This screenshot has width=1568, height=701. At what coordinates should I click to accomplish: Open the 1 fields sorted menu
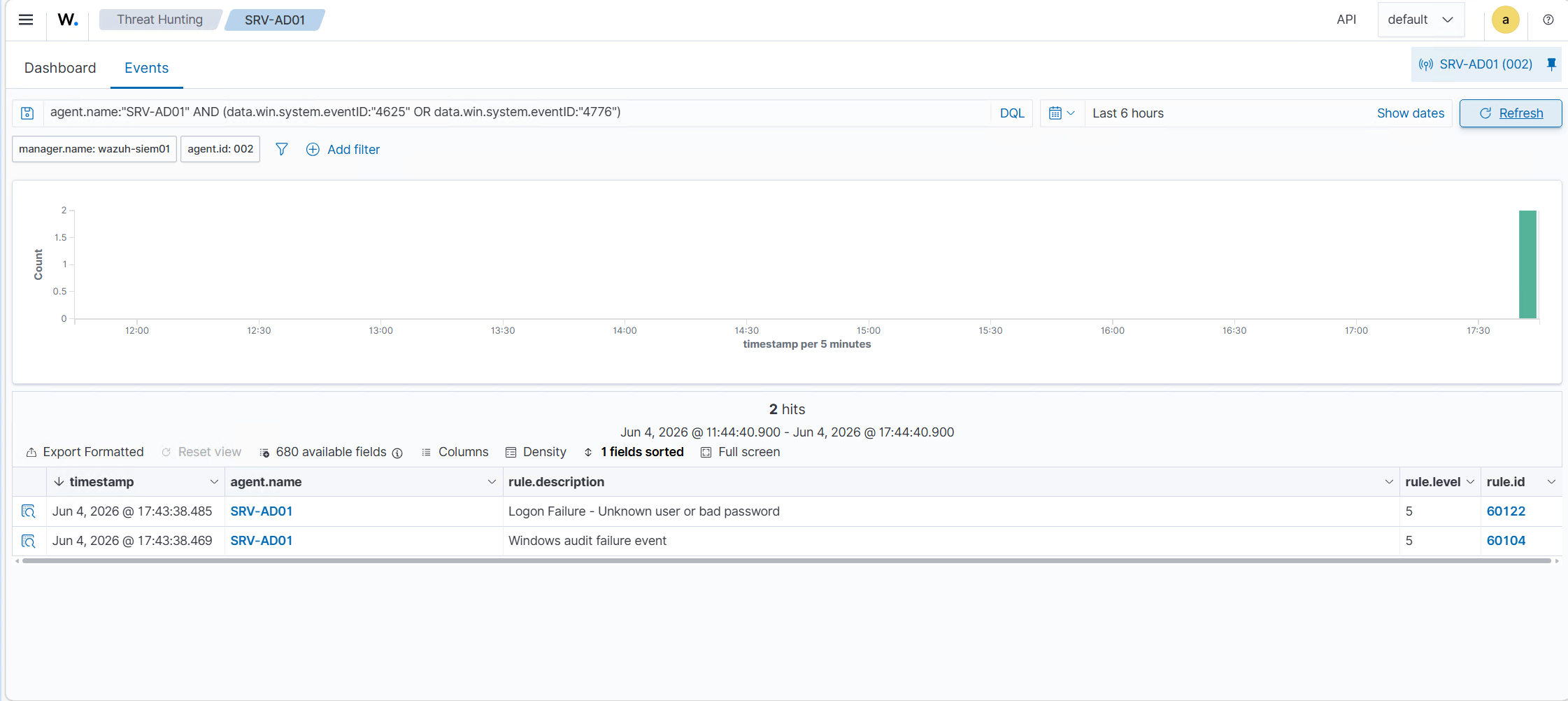click(x=634, y=452)
